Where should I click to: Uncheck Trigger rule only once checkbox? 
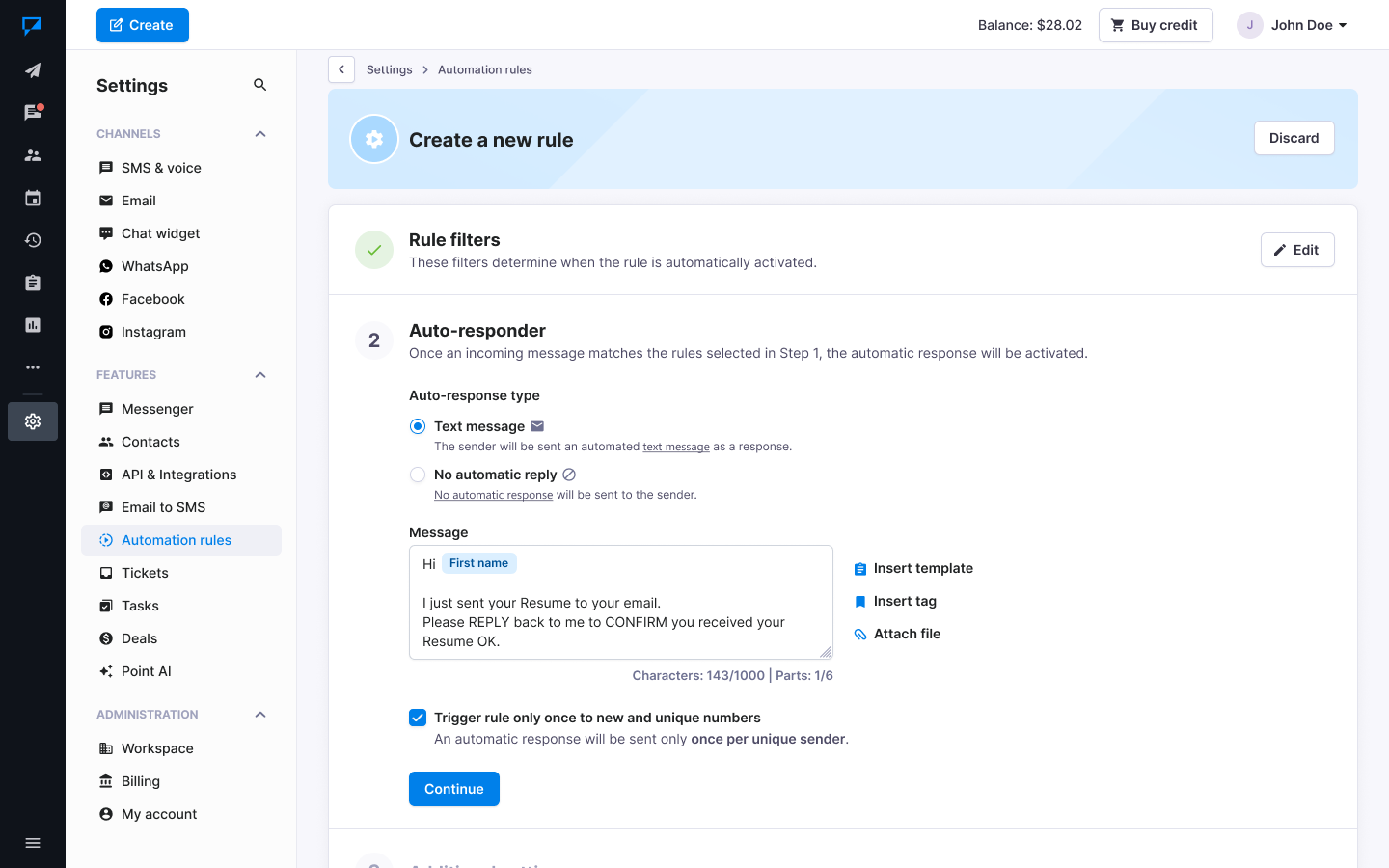tap(418, 718)
